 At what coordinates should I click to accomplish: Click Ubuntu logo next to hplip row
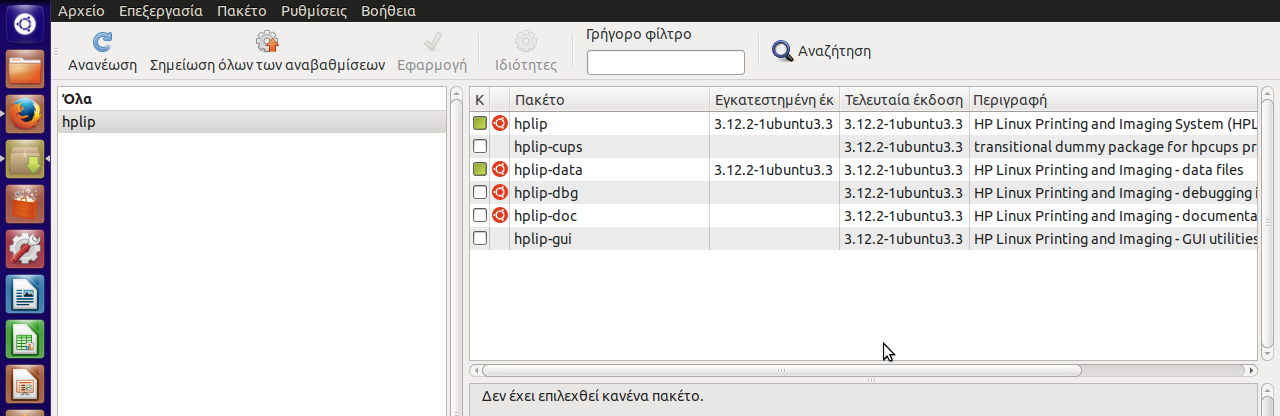tap(500, 124)
